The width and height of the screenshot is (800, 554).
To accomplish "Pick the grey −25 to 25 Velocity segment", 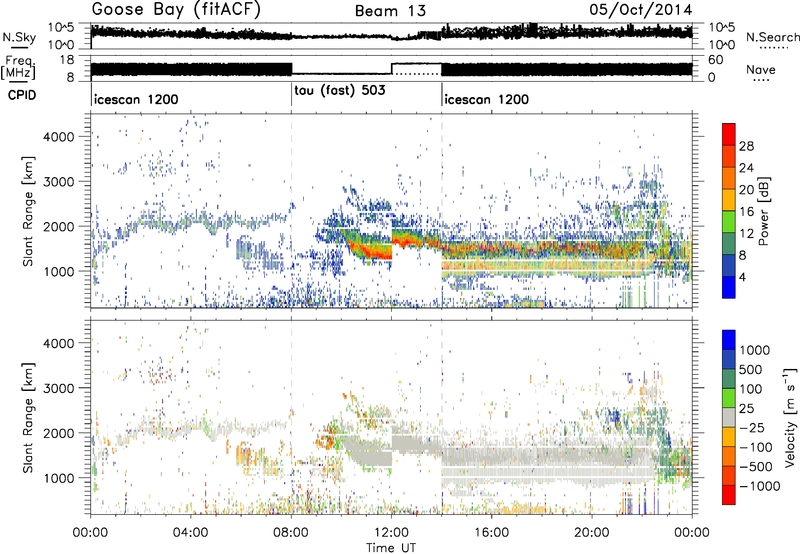I will [729, 417].
